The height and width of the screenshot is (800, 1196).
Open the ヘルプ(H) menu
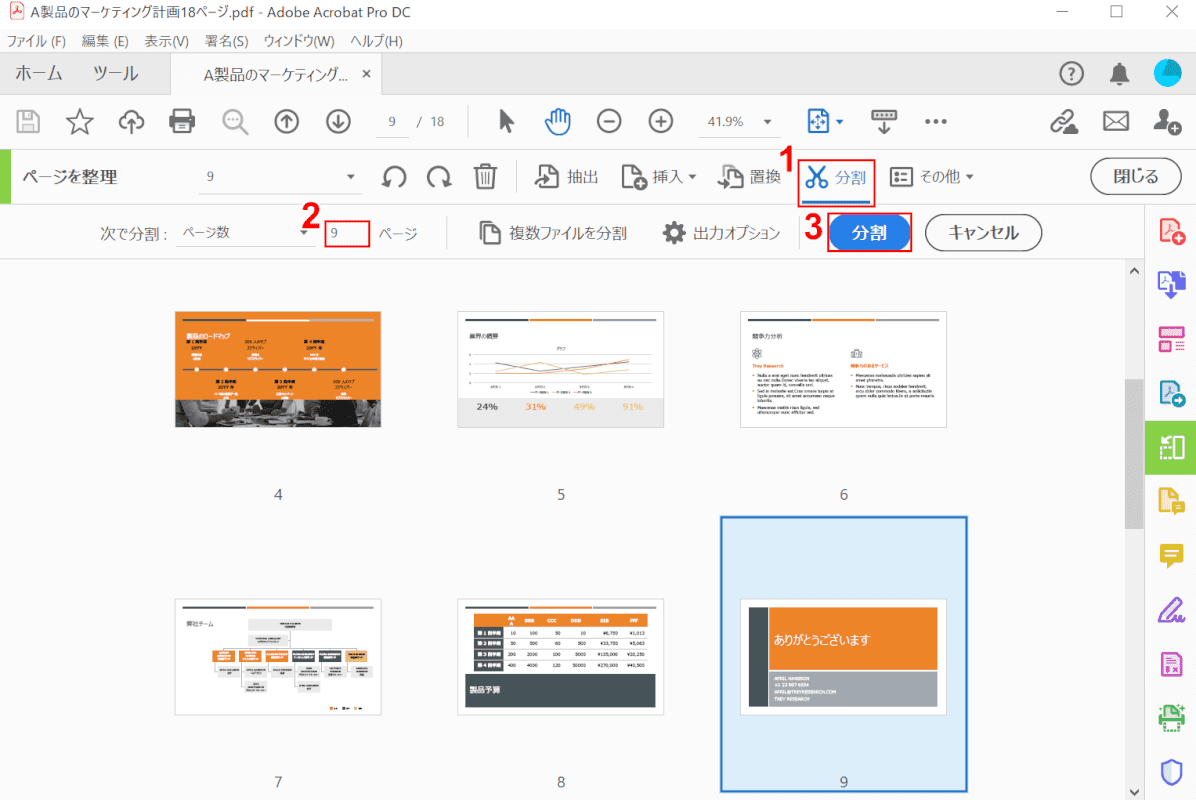pos(377,41)
